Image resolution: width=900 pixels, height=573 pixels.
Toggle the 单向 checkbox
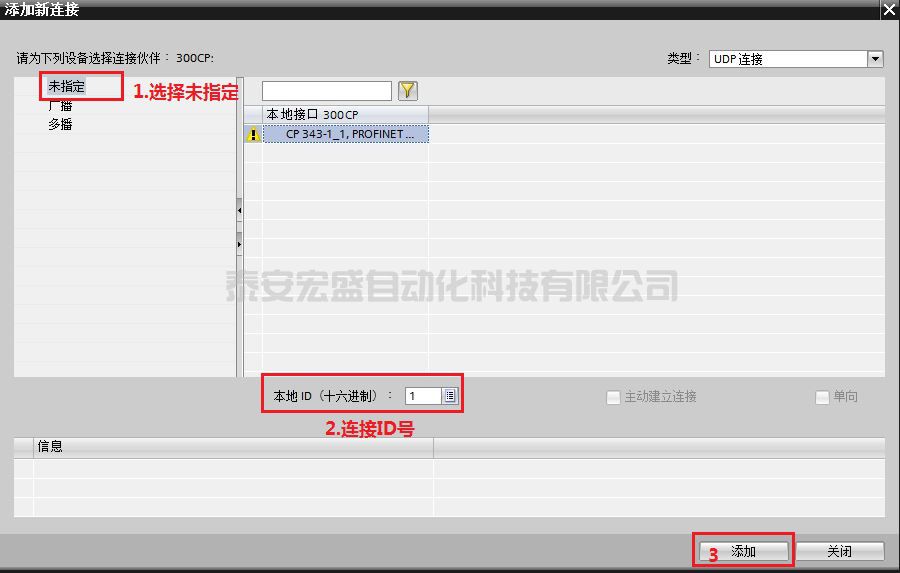[x=822, y=397]
